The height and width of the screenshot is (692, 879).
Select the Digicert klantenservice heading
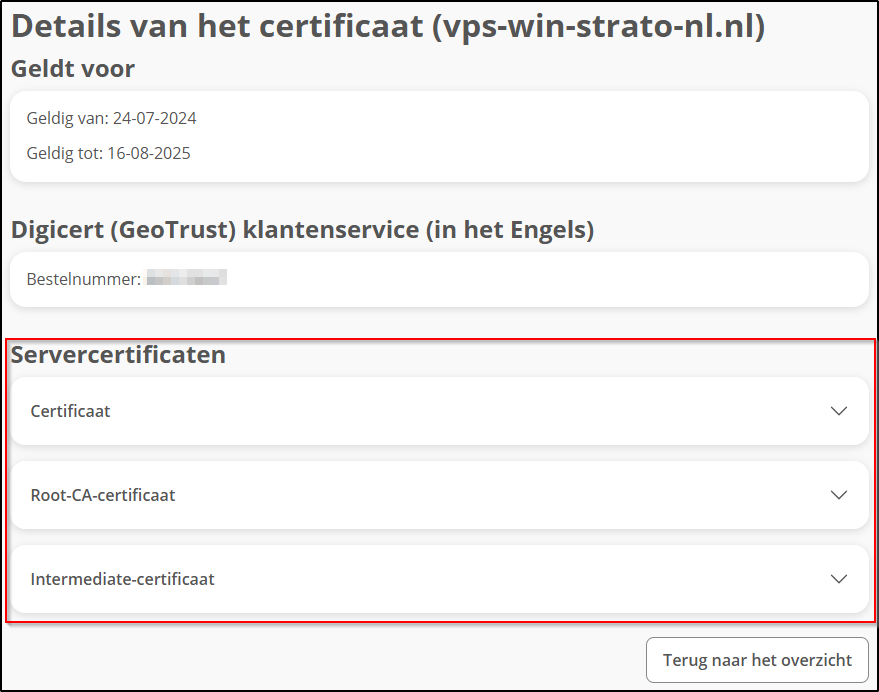pos(301,229)
